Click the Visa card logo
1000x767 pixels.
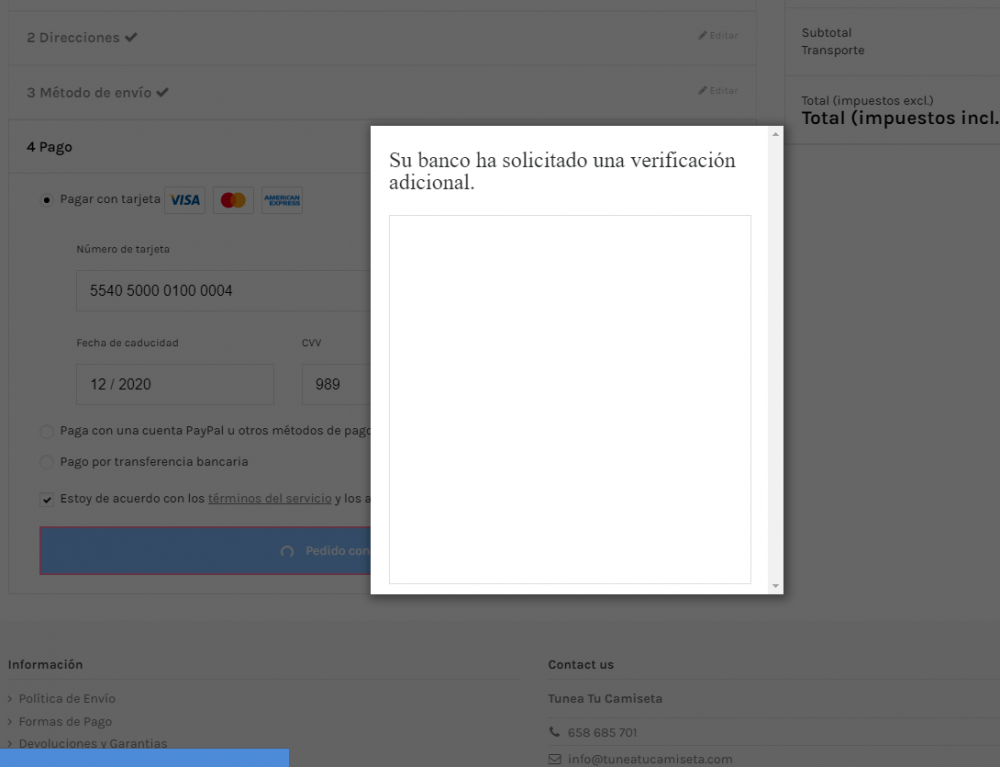pos(185,200)
